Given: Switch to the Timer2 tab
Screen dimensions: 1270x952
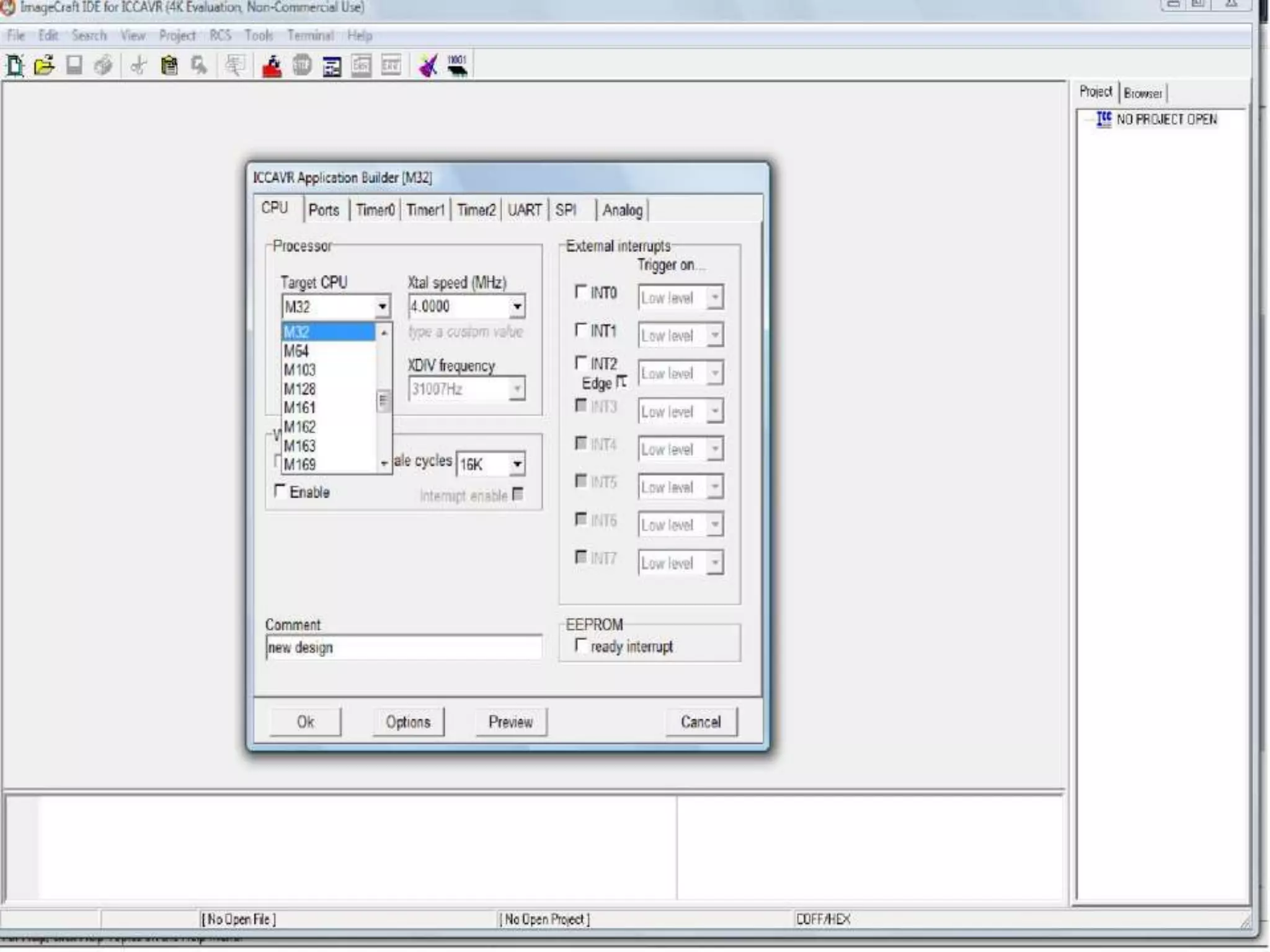Looking at the screenshot, I should [x=476, y=210].
